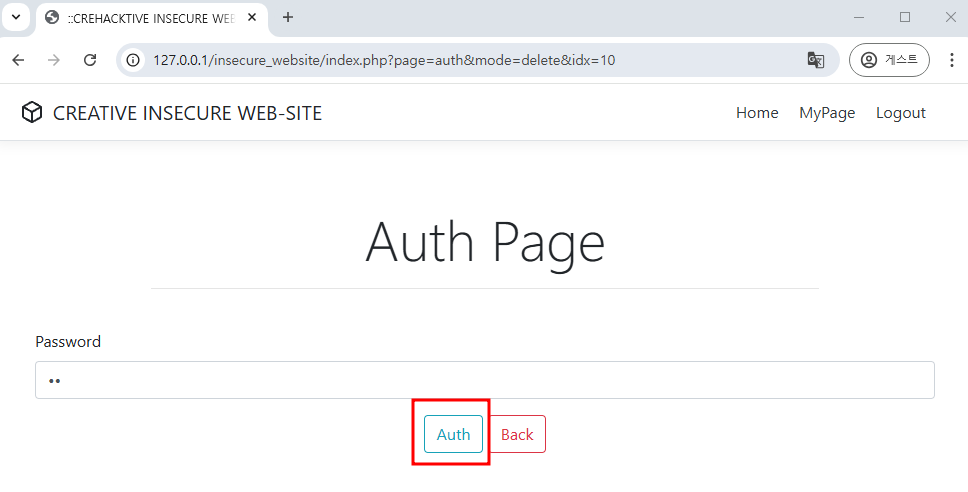This screenshot has height=492, width=968.
Task: Click the Auth Page heading
Action: coord(485,242)
